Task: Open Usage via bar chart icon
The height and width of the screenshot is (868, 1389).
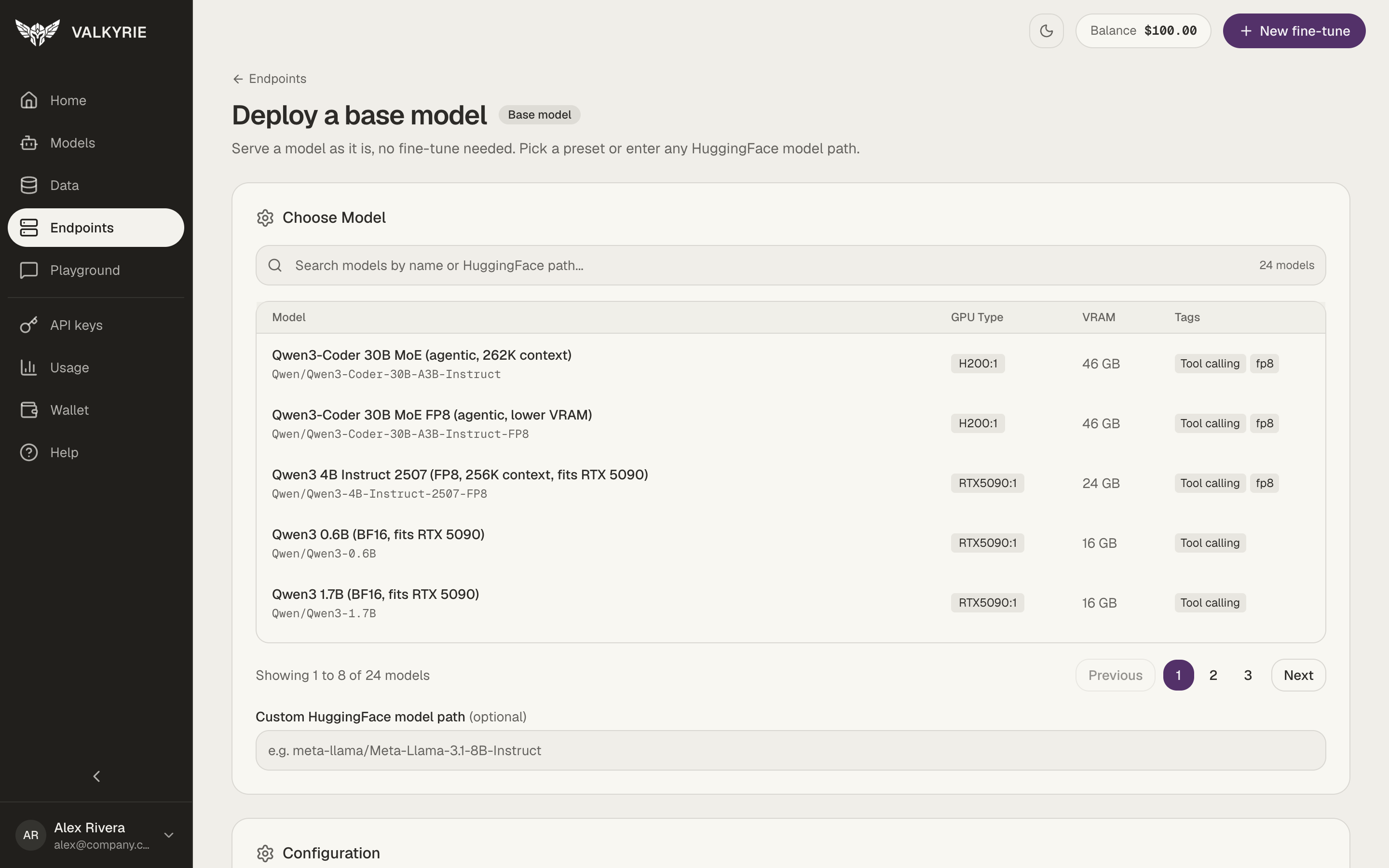Action: coord(29,368)
